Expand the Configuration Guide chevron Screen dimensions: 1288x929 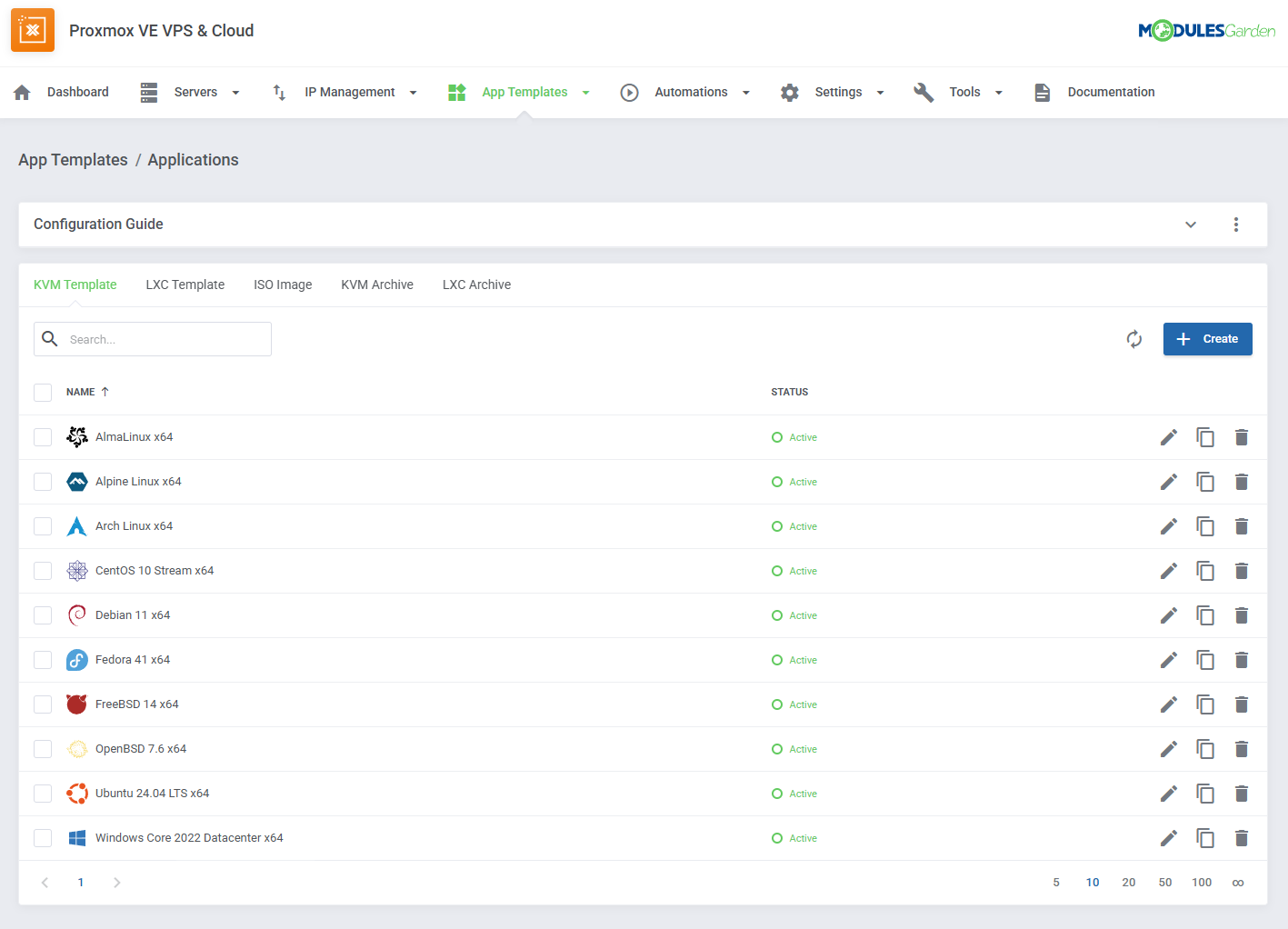(1191, 225)
